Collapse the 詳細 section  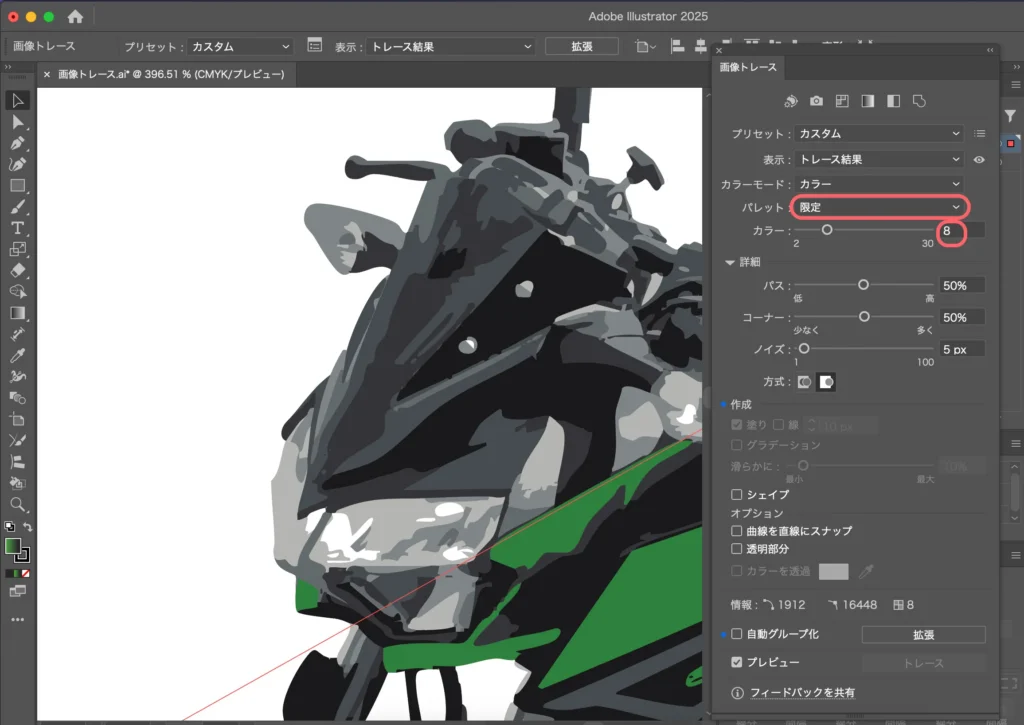click(x=731, y=262)
